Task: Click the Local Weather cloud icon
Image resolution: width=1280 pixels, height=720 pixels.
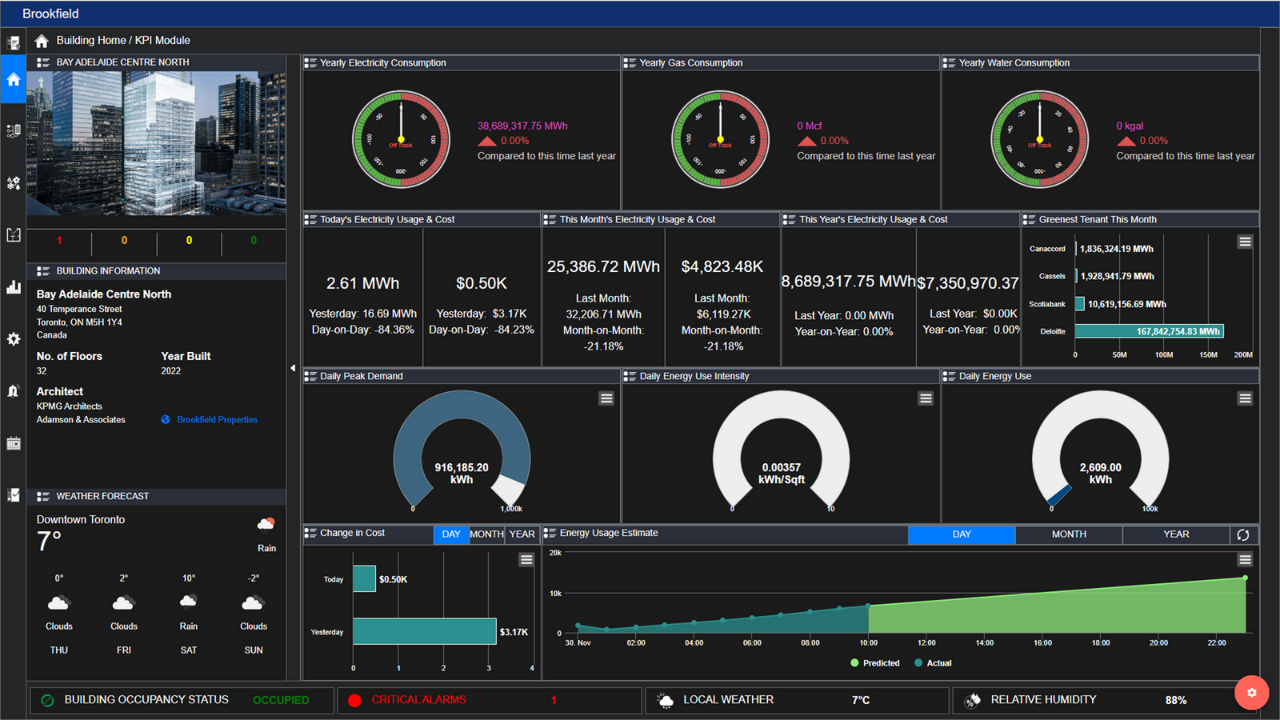Action: click(x=665, y=701)
